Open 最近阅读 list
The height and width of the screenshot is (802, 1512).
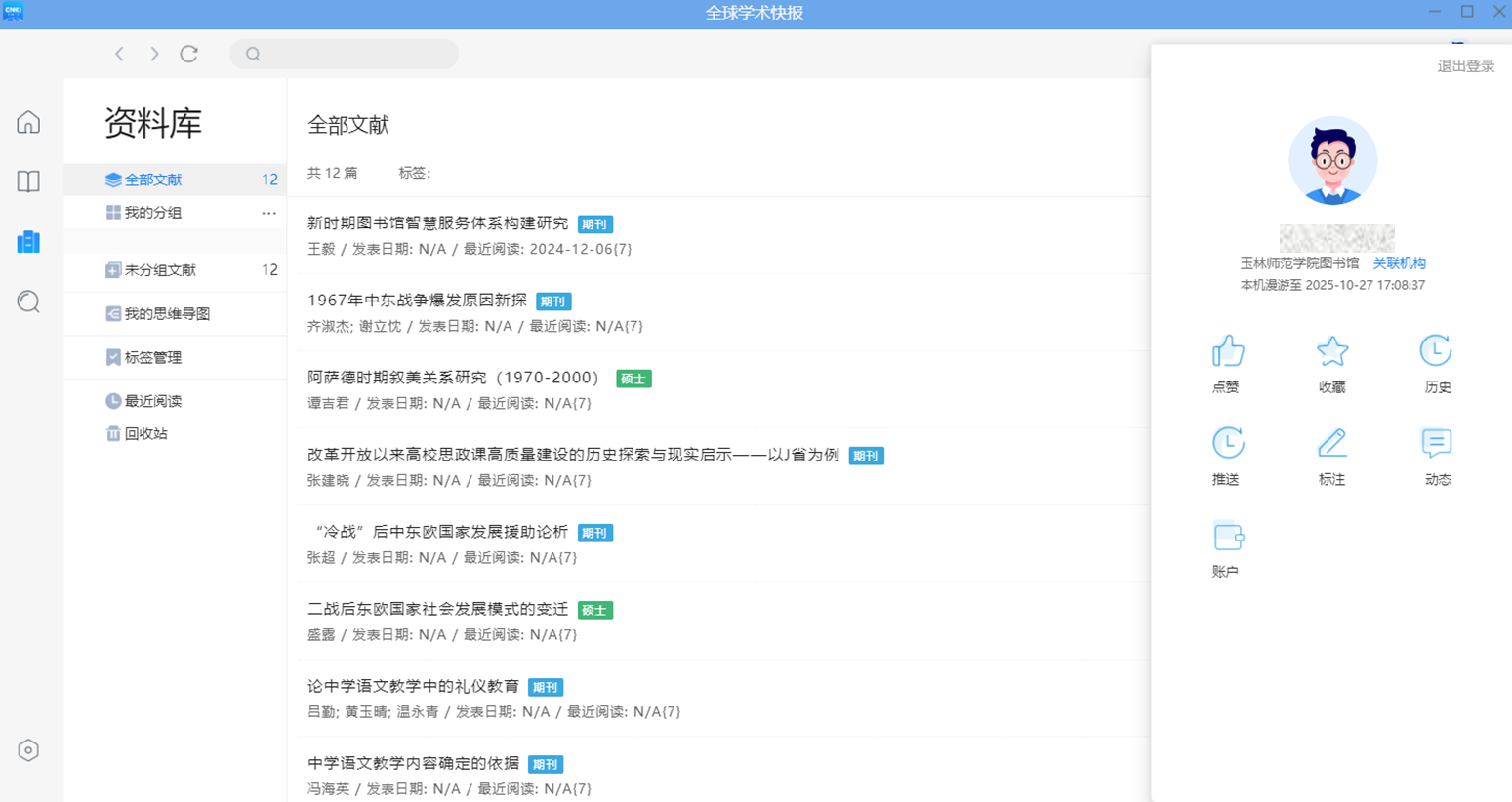(176, 401)
